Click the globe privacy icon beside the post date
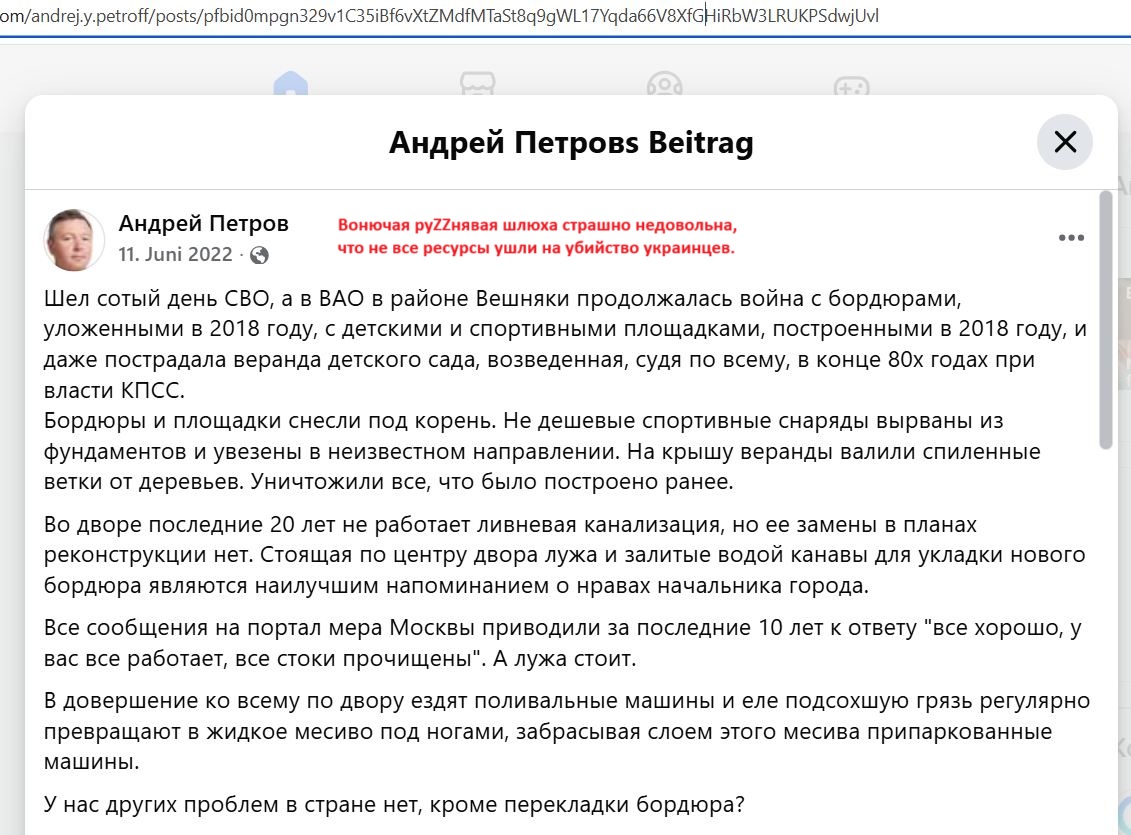This screenshot has height=835, width=1131. pyautogui.click(x=260, y=255)
